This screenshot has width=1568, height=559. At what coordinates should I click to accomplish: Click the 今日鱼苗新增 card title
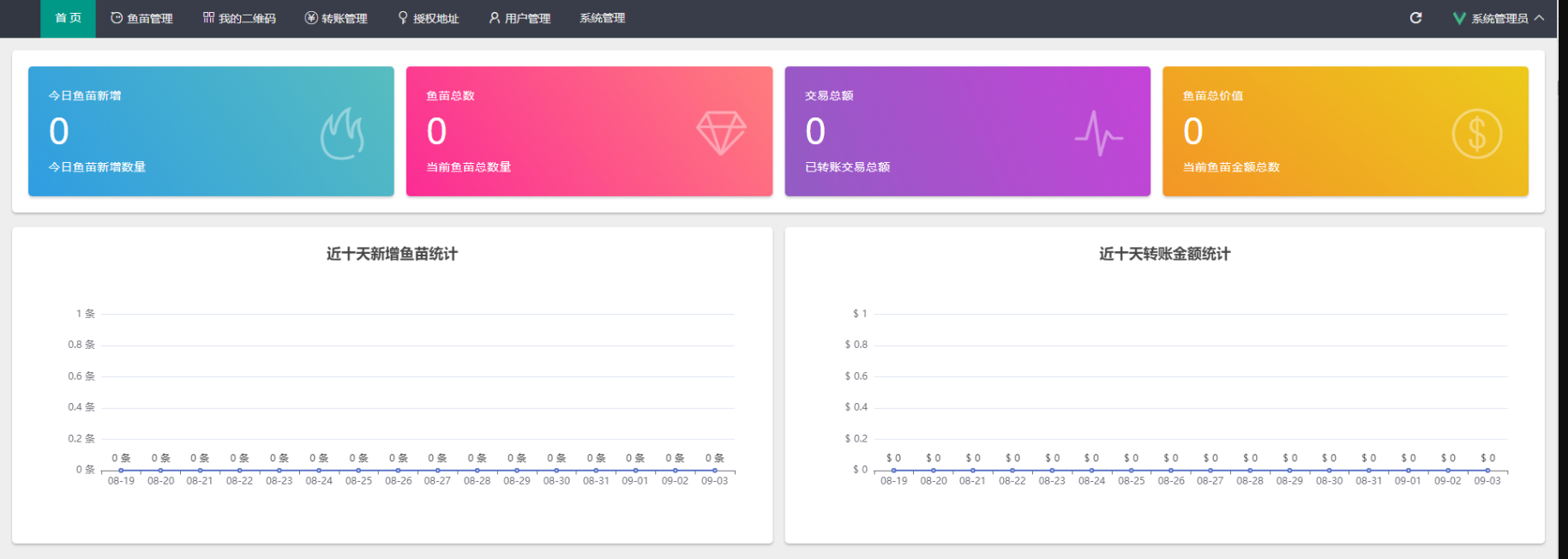point(85,96)
